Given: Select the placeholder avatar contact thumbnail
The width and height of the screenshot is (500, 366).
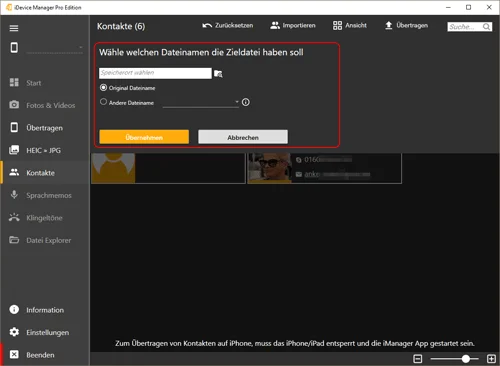Looking at the screenshot, I should point(113,168).
